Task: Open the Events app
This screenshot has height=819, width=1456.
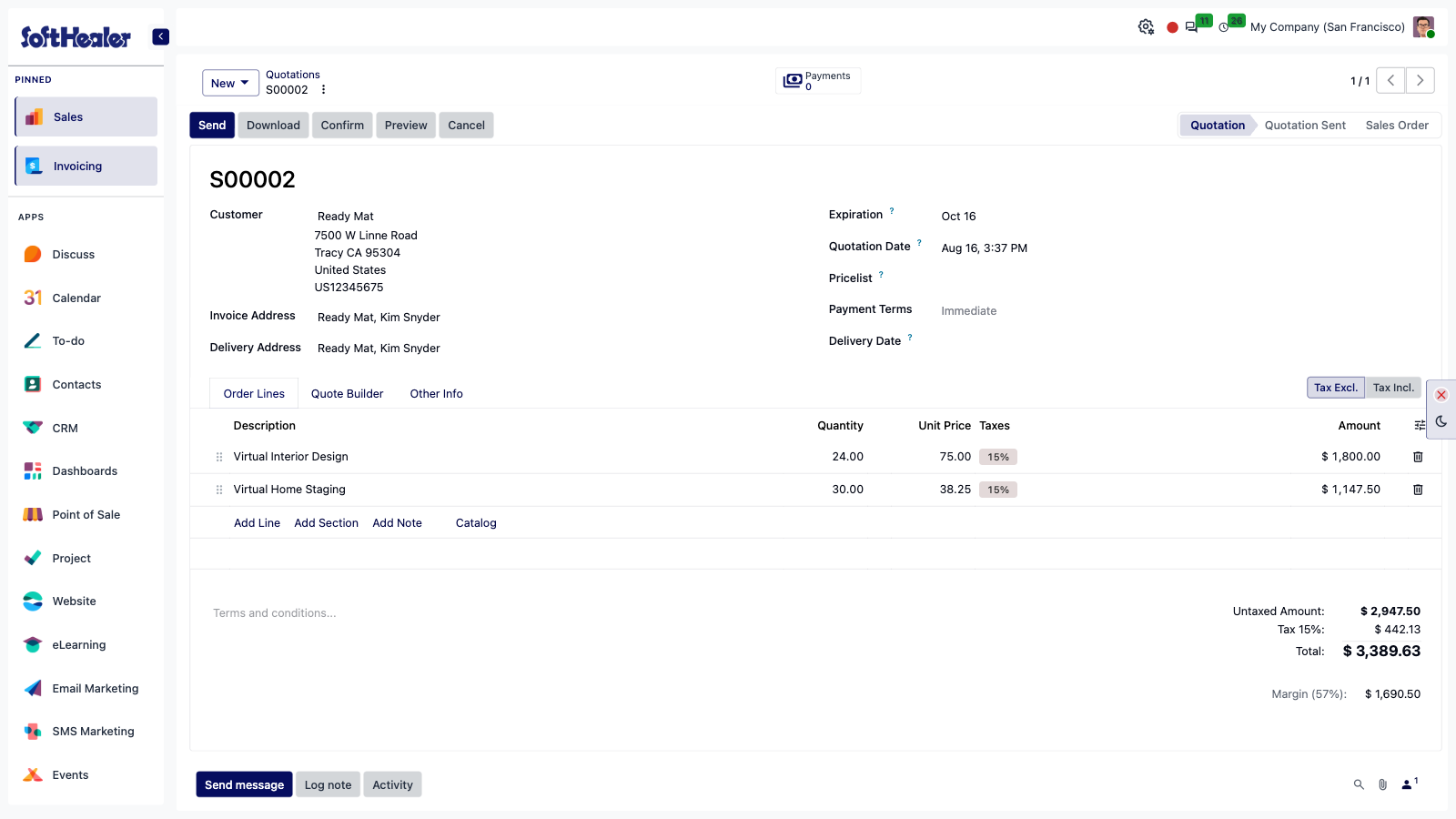Action: pyautogui.click(x=86, y=774)
